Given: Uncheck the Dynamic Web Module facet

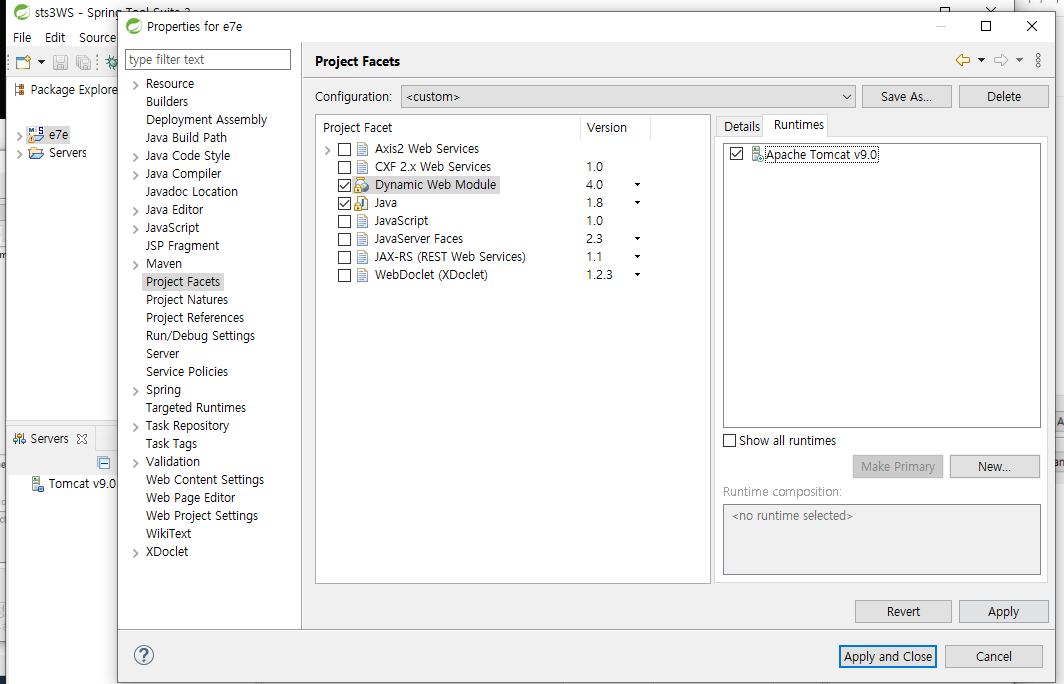Looking at the screenshot, I should [345, 185].
